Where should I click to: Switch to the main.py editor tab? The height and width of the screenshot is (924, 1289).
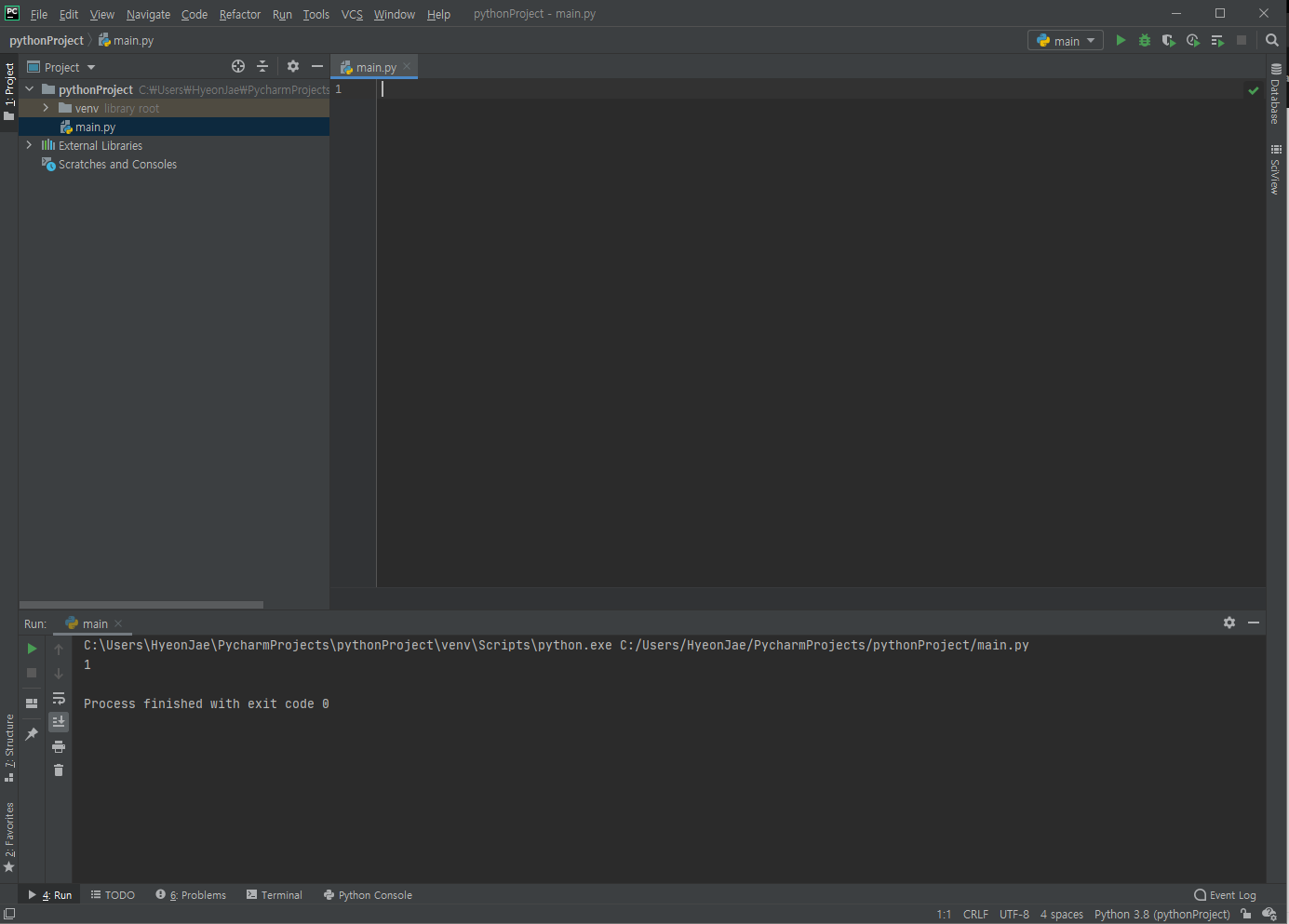coord(374,67)
